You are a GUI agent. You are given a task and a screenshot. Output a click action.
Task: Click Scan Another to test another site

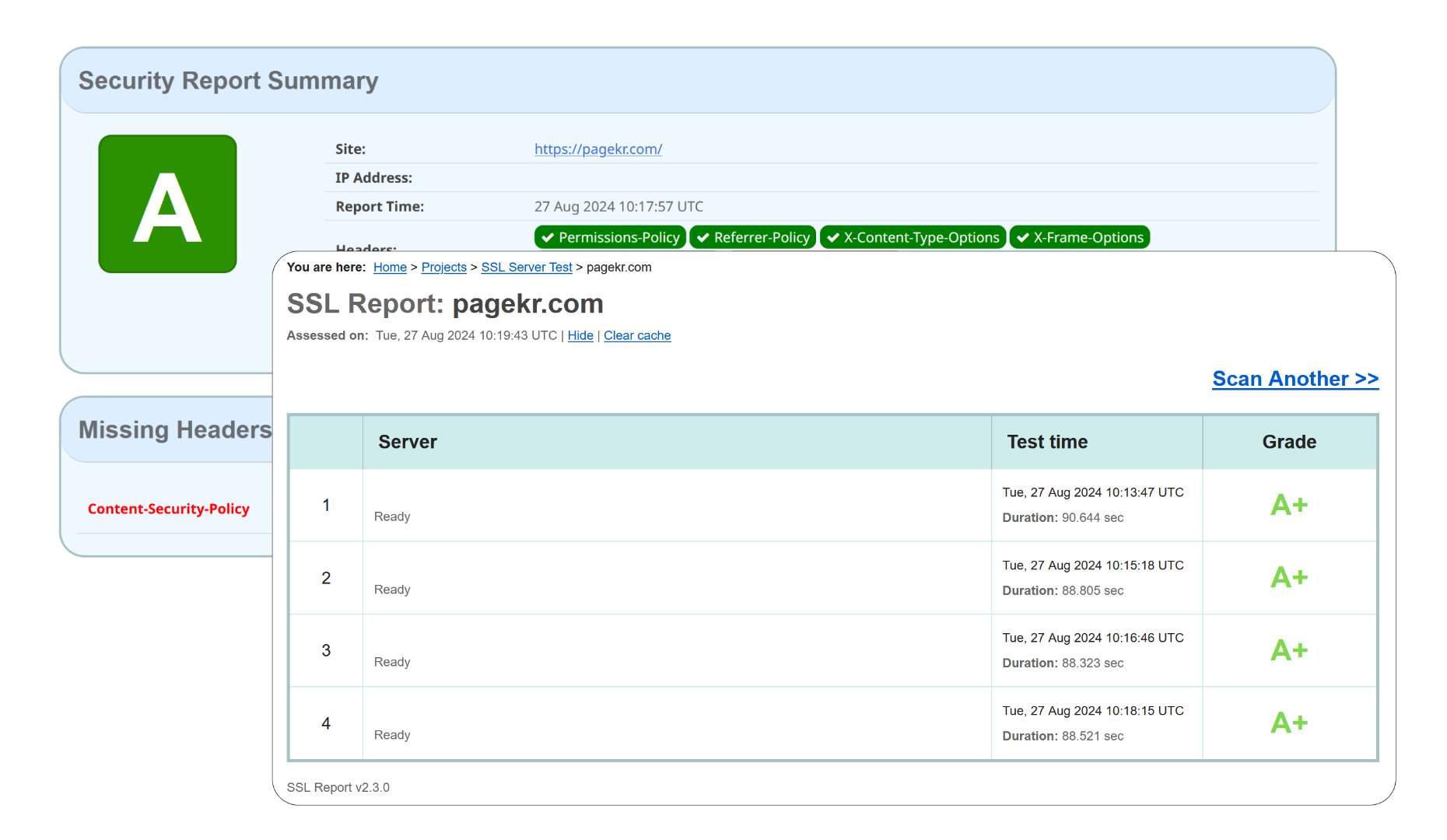point(1295,379)
